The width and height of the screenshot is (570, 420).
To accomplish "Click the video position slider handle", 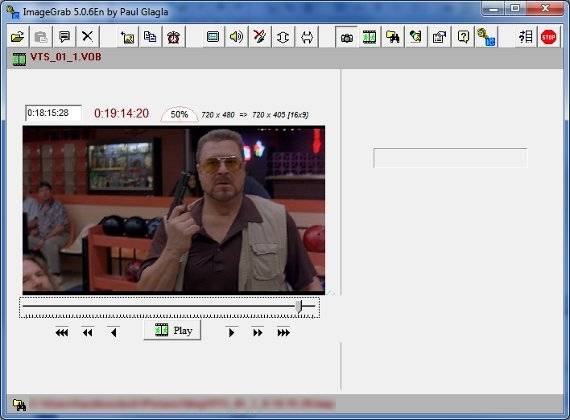I will (298, 307).
